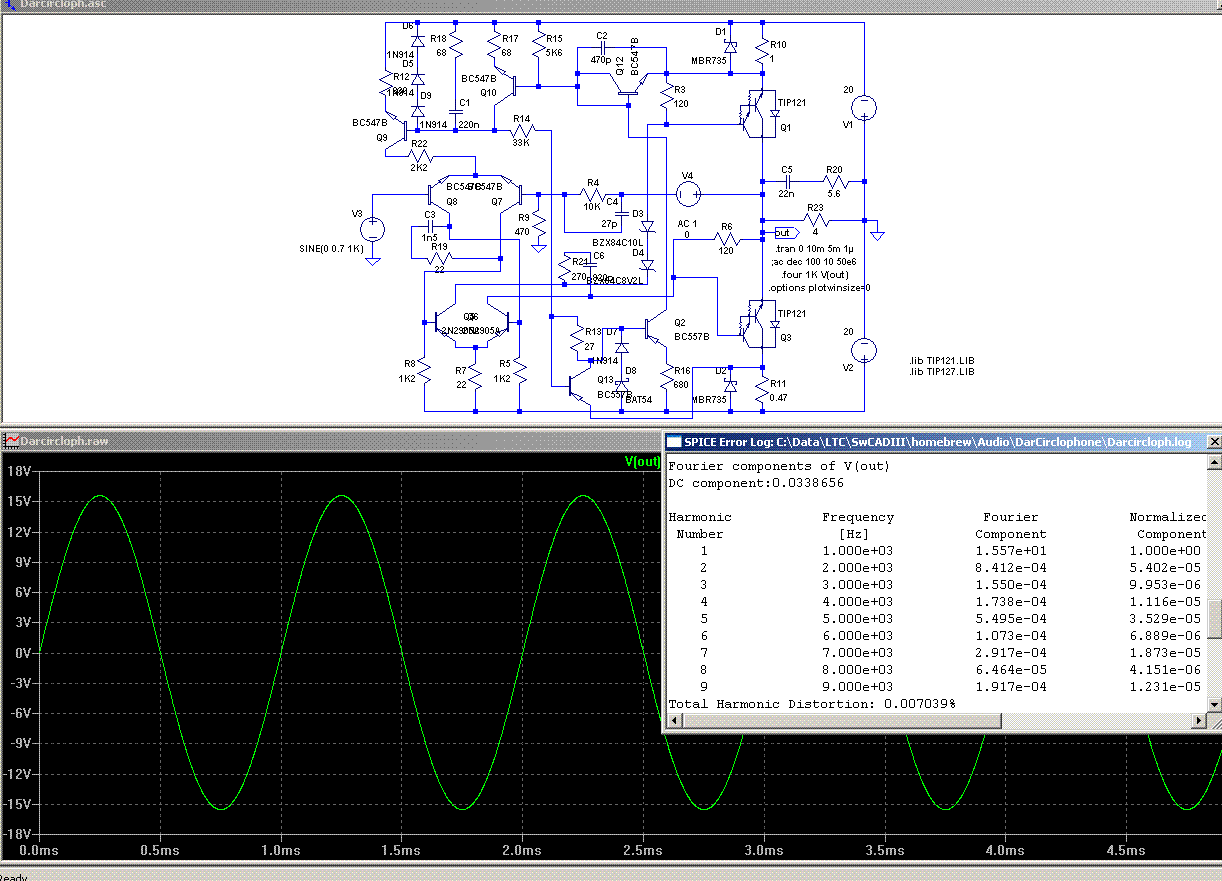The image size is (1222, 881).
Task: Click the ground symbol in the schematic
Action: [x=877, y=235]
